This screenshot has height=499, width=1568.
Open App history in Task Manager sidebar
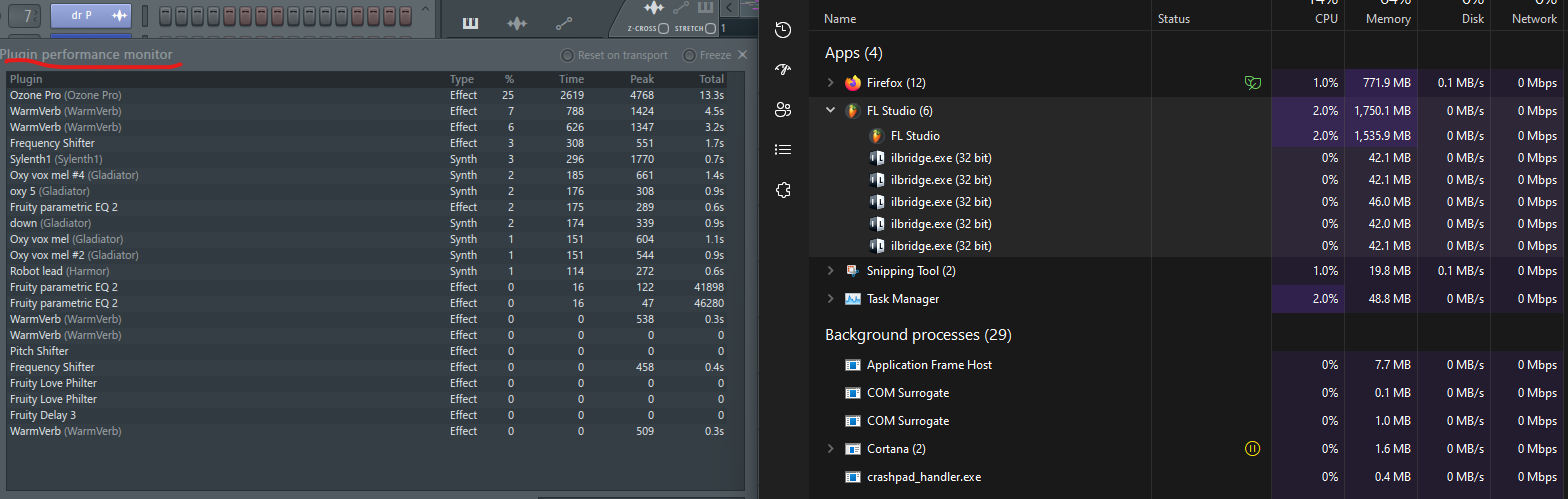tap(784, 30)
